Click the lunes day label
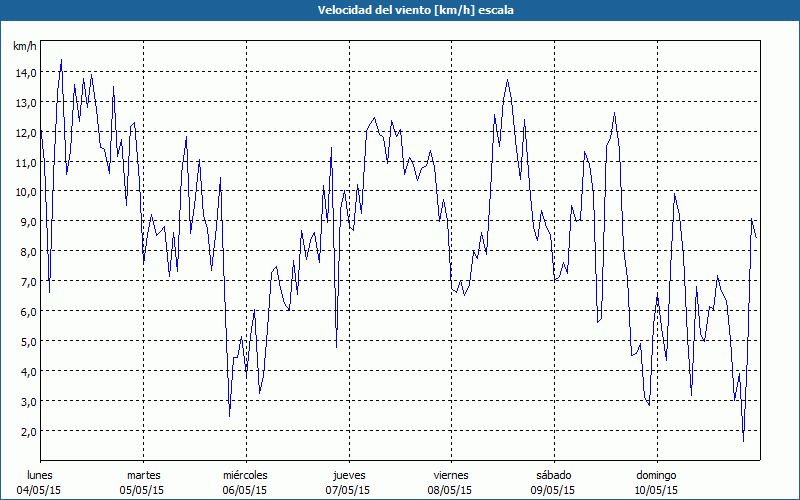This screenshot has width=800, height=500. tap(40, 475)
